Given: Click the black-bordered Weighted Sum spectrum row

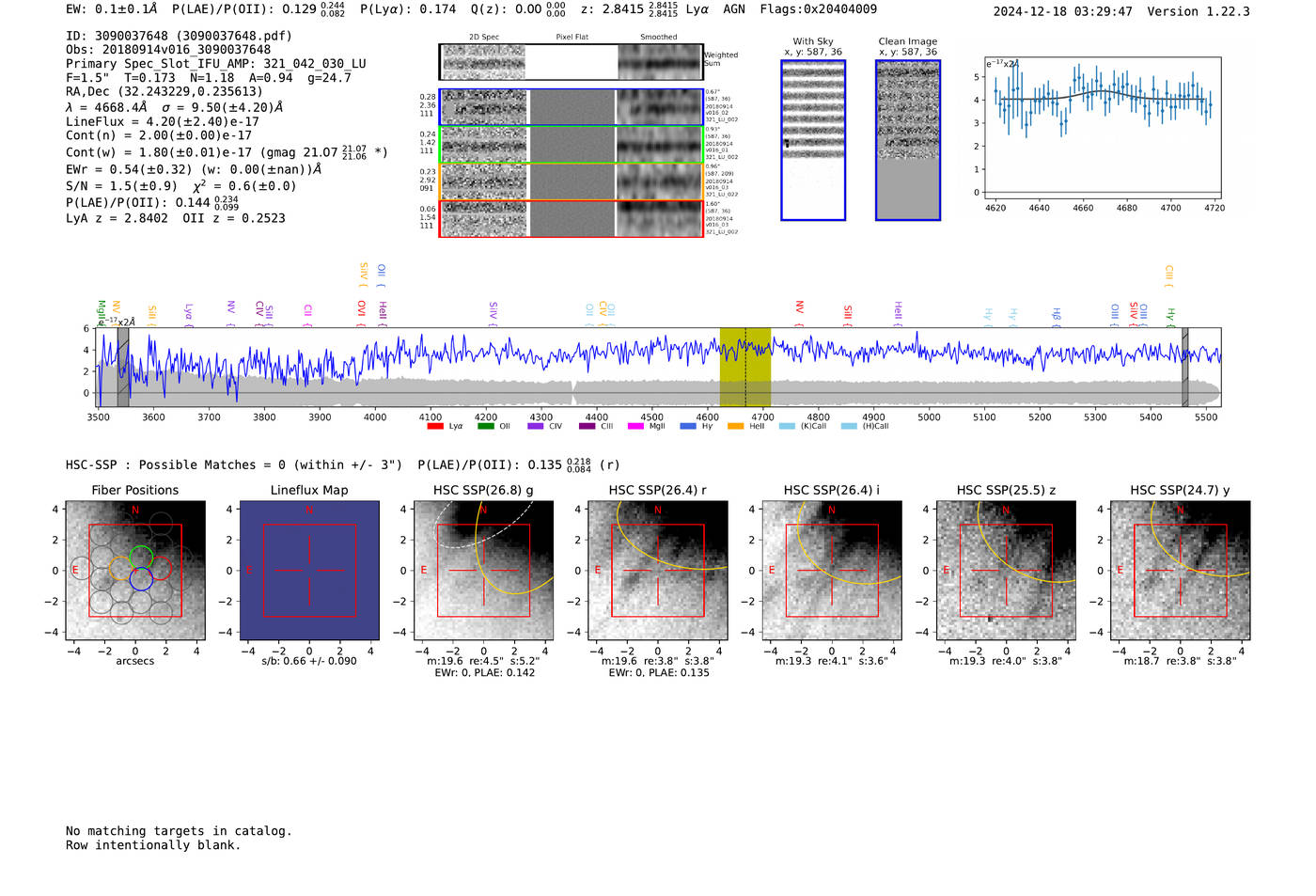Looking at the screenshot, I should coord(572,62).
